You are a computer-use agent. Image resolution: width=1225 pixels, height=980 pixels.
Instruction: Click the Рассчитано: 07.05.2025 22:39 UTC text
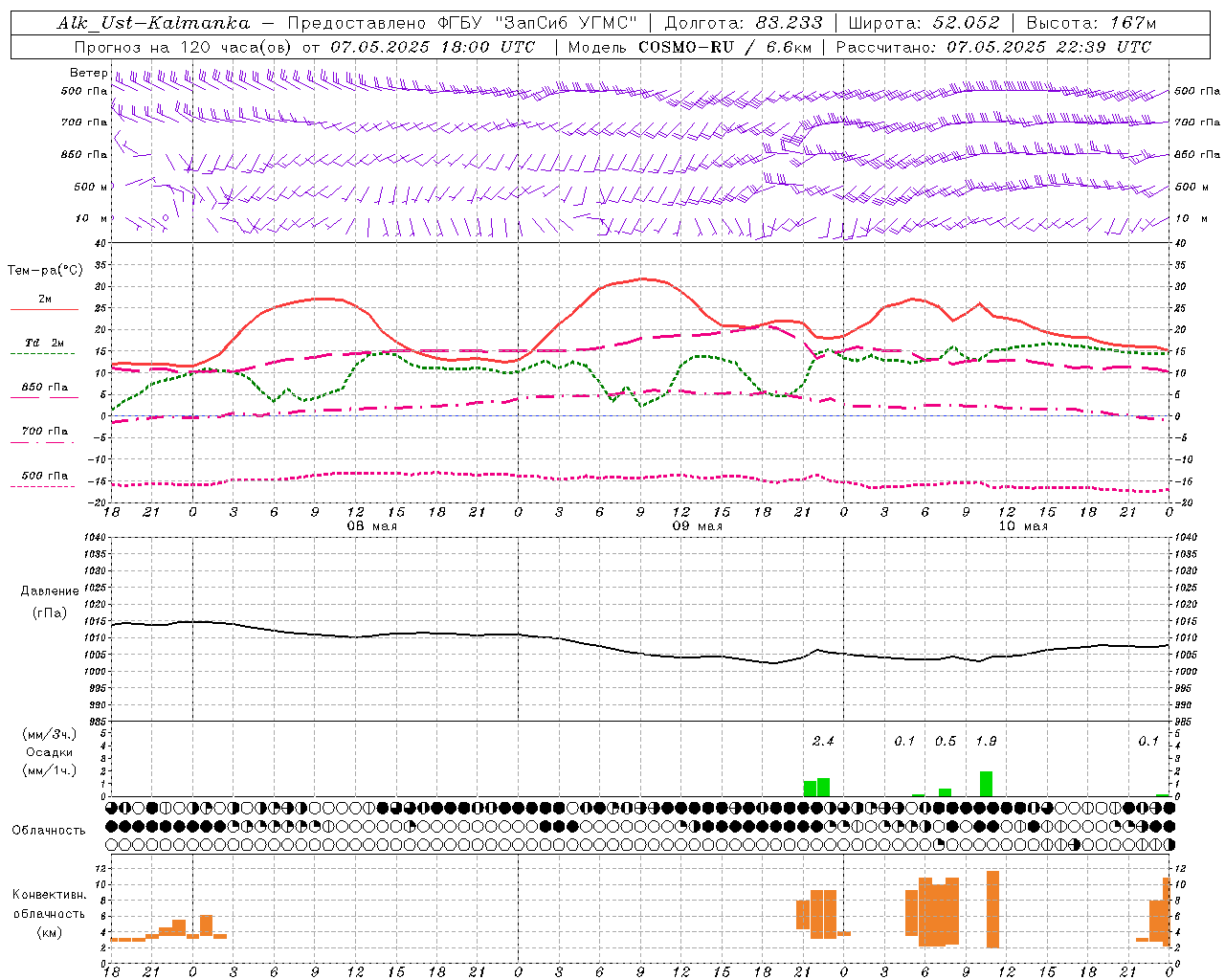[x=993, y=47]
